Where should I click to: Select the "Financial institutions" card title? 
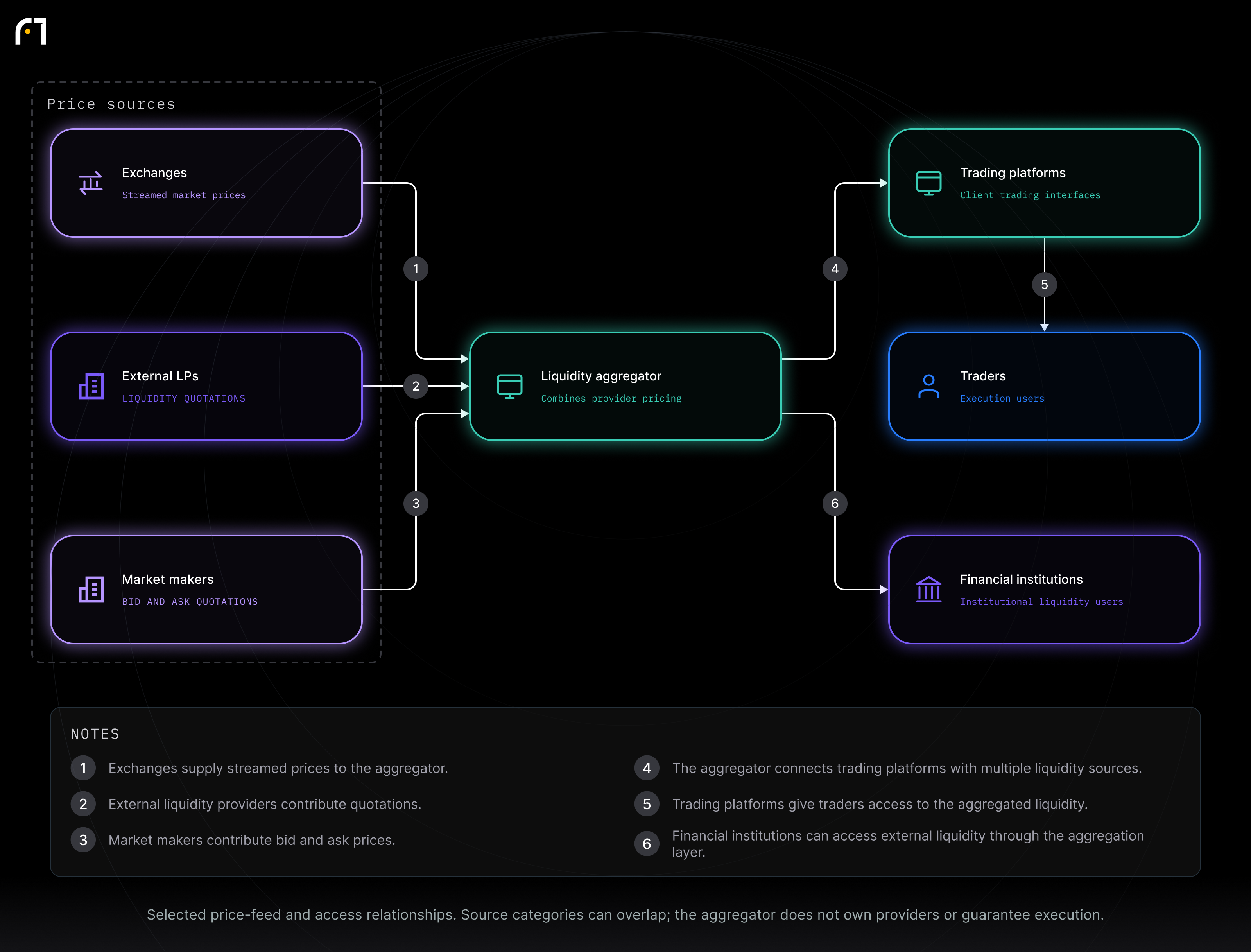point(1021,579)
